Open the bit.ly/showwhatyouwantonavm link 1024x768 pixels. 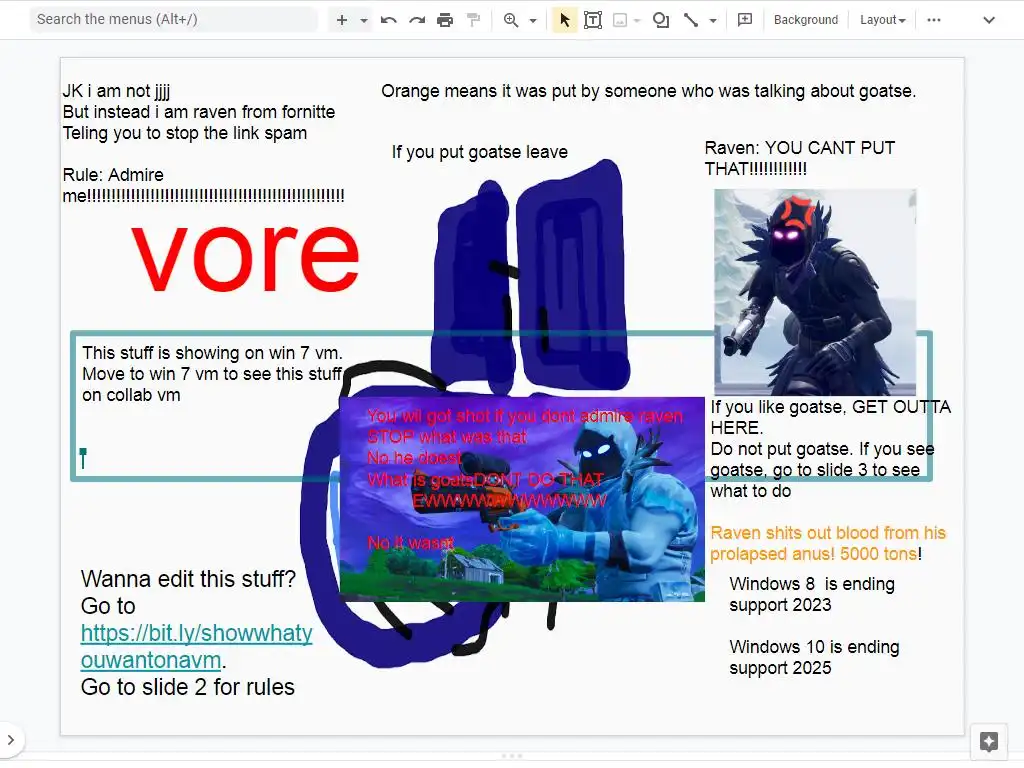pos(197,647)
